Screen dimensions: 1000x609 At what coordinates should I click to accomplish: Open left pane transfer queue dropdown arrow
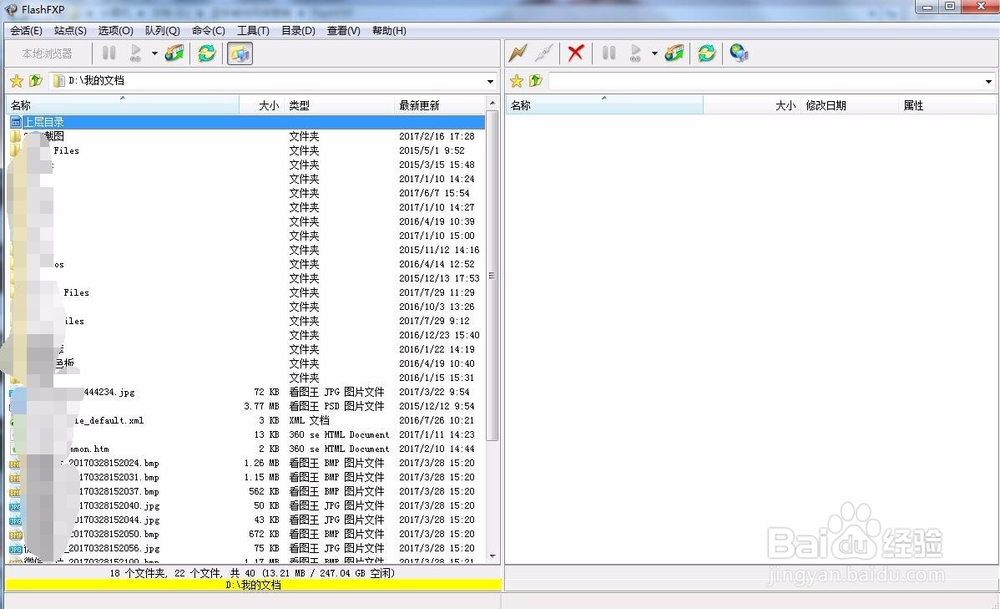(154, 54)
